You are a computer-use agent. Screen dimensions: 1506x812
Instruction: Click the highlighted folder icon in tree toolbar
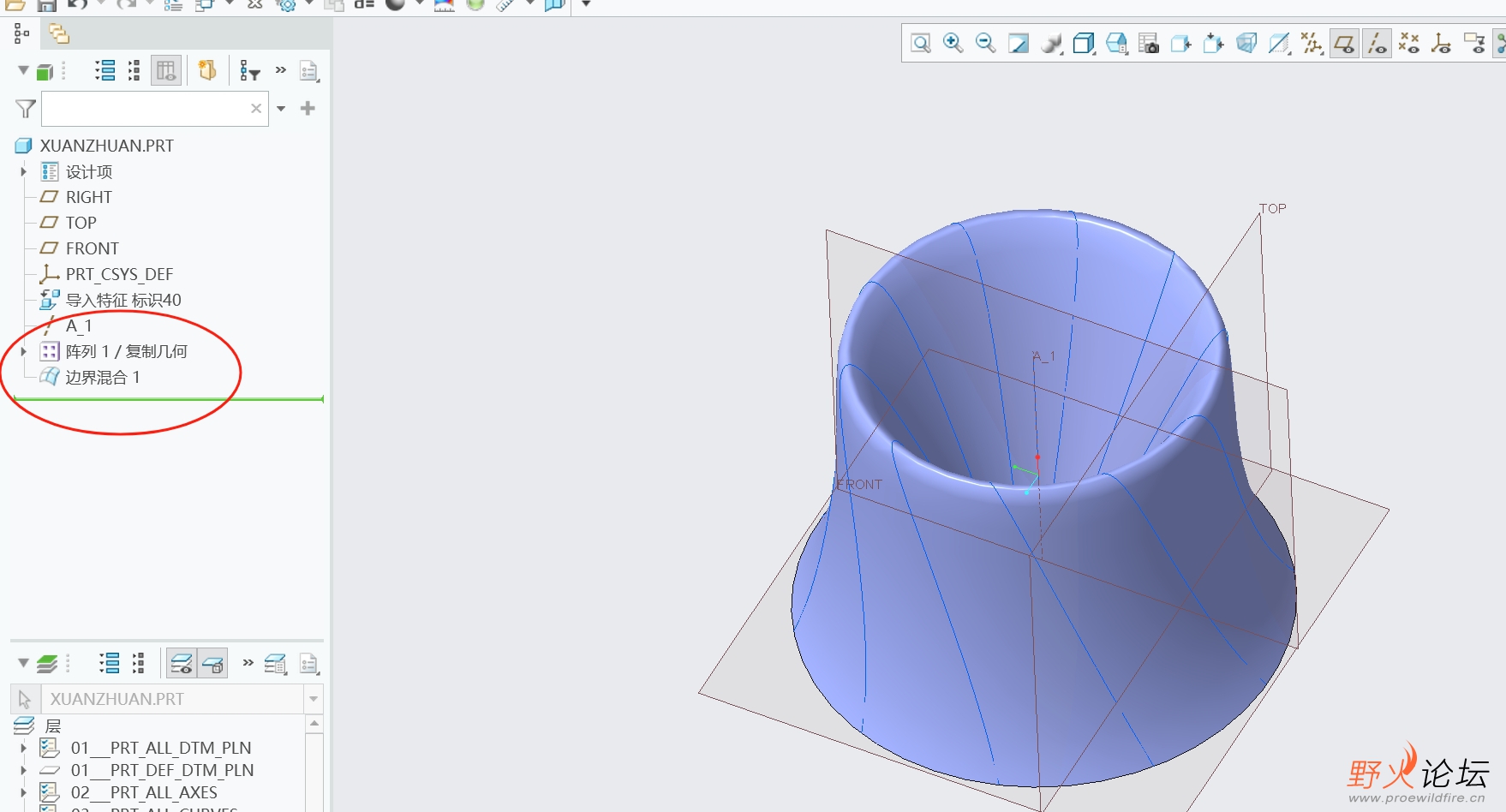206,70
